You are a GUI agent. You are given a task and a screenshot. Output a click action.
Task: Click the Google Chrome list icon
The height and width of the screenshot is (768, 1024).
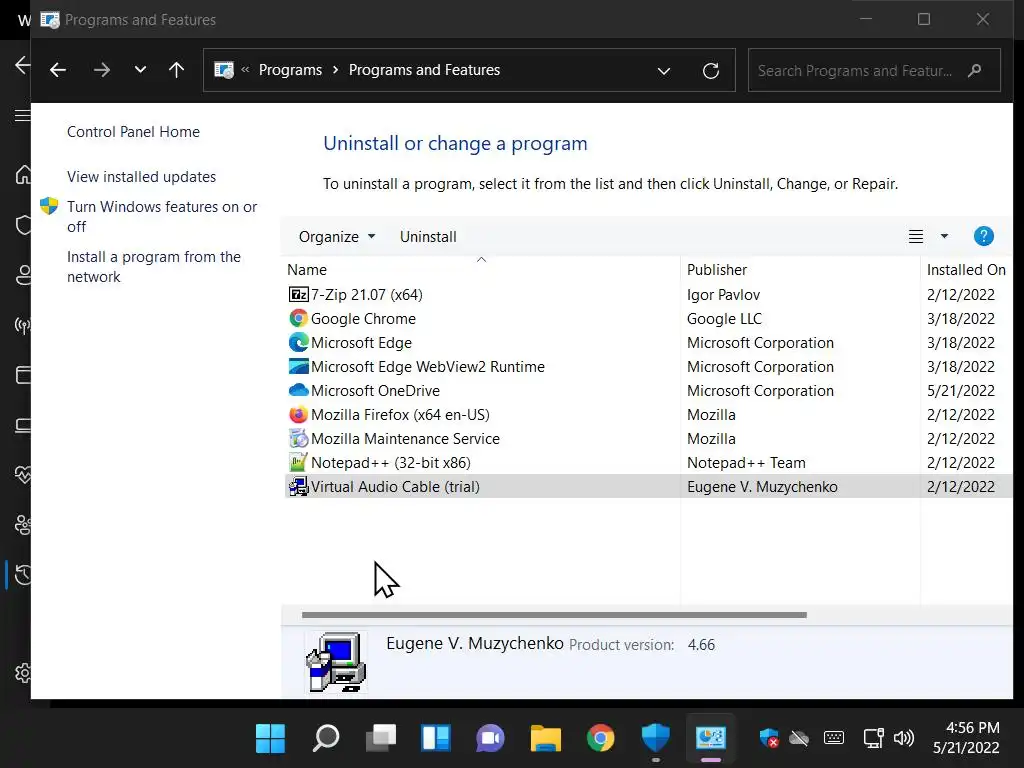[298, 319]
